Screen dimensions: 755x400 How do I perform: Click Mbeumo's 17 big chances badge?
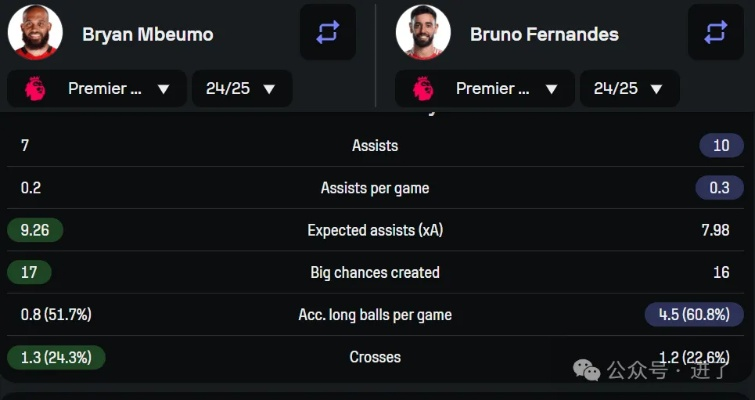(29, 272)
